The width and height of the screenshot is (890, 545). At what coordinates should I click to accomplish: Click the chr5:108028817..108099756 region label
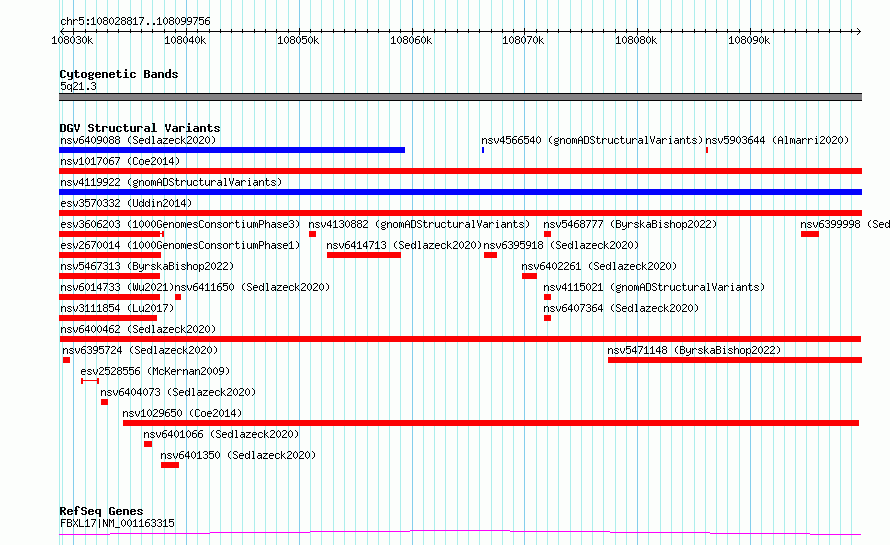135,21
